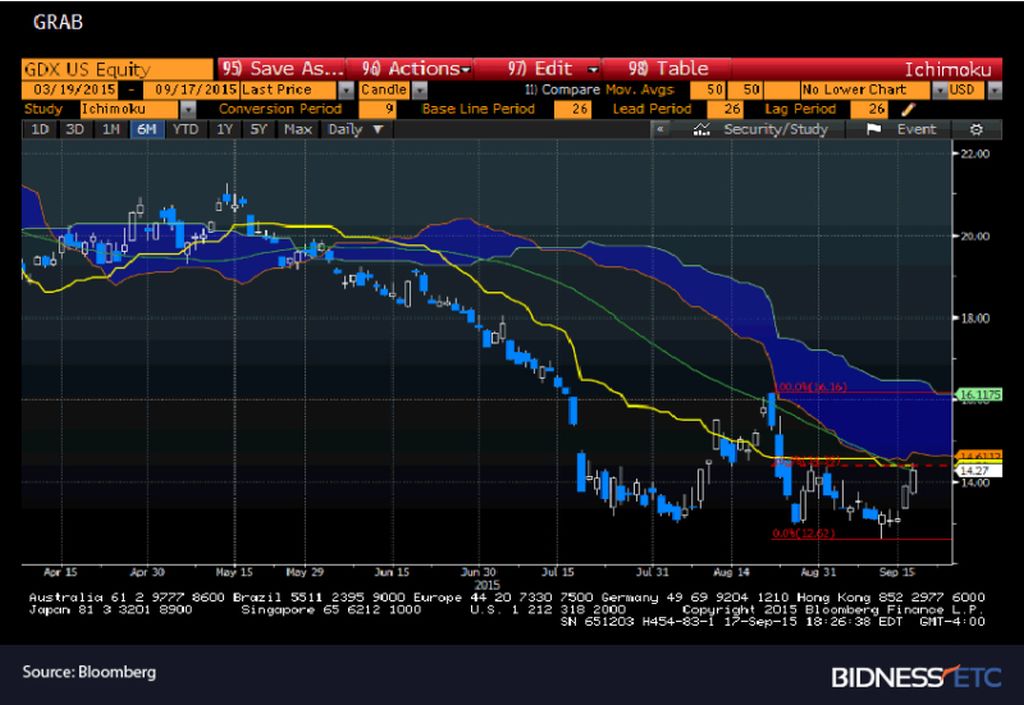Click the BIDNESS ETC logo

[x=925, y=676]
